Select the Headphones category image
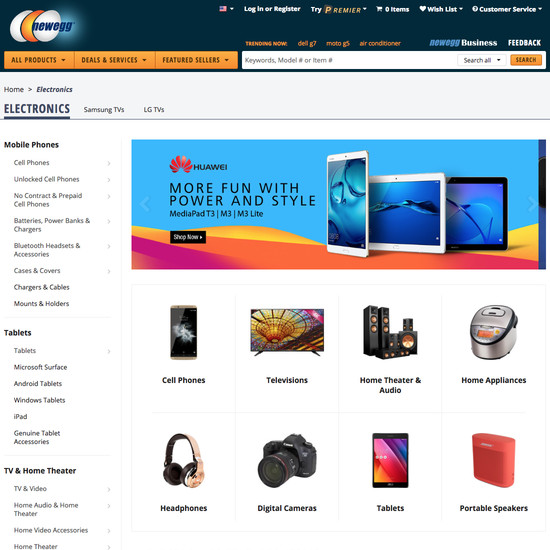The width and height of the screenshot is (550, 550). tap(183, 461)
